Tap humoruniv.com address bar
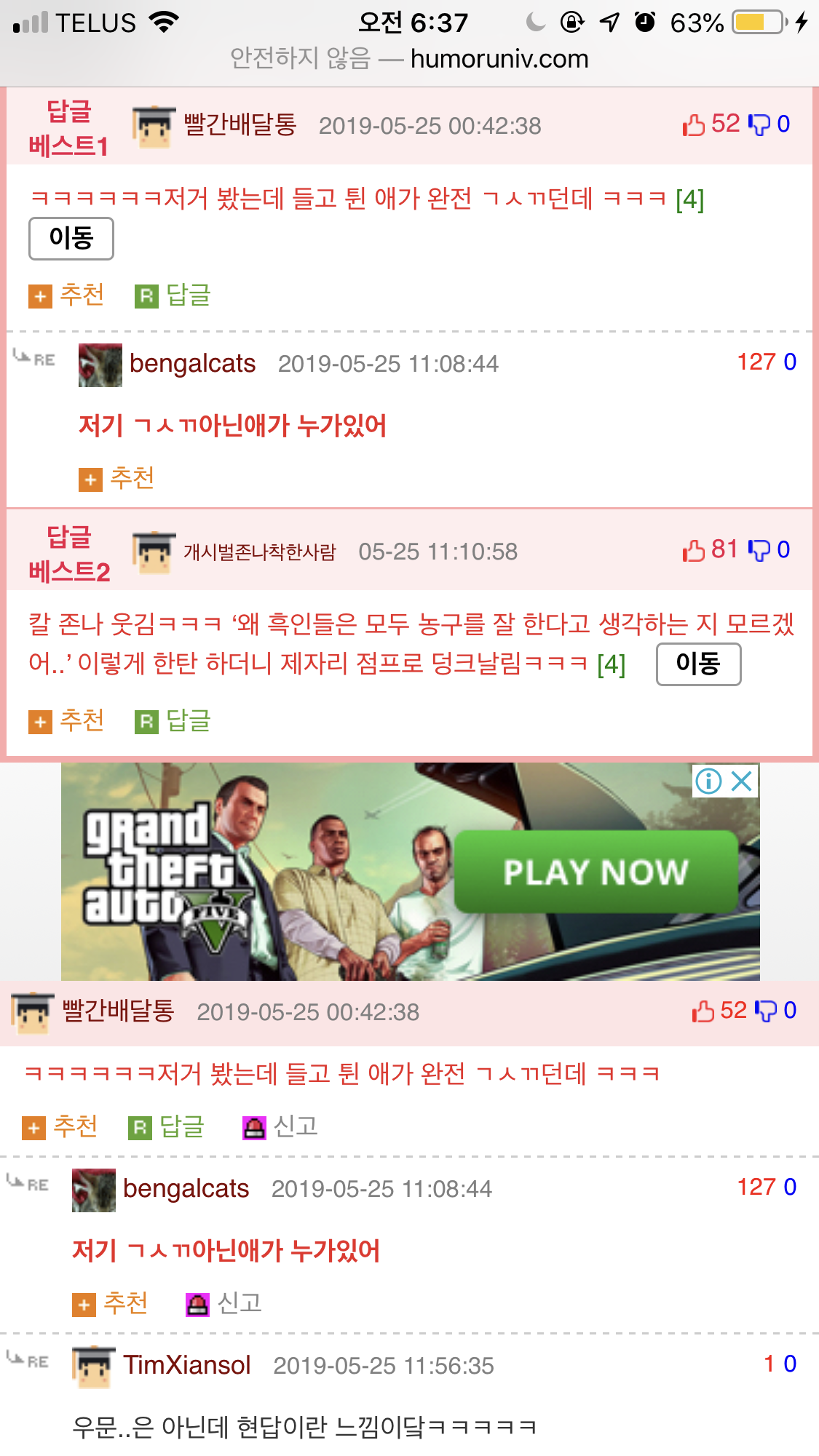 point(409,58)
